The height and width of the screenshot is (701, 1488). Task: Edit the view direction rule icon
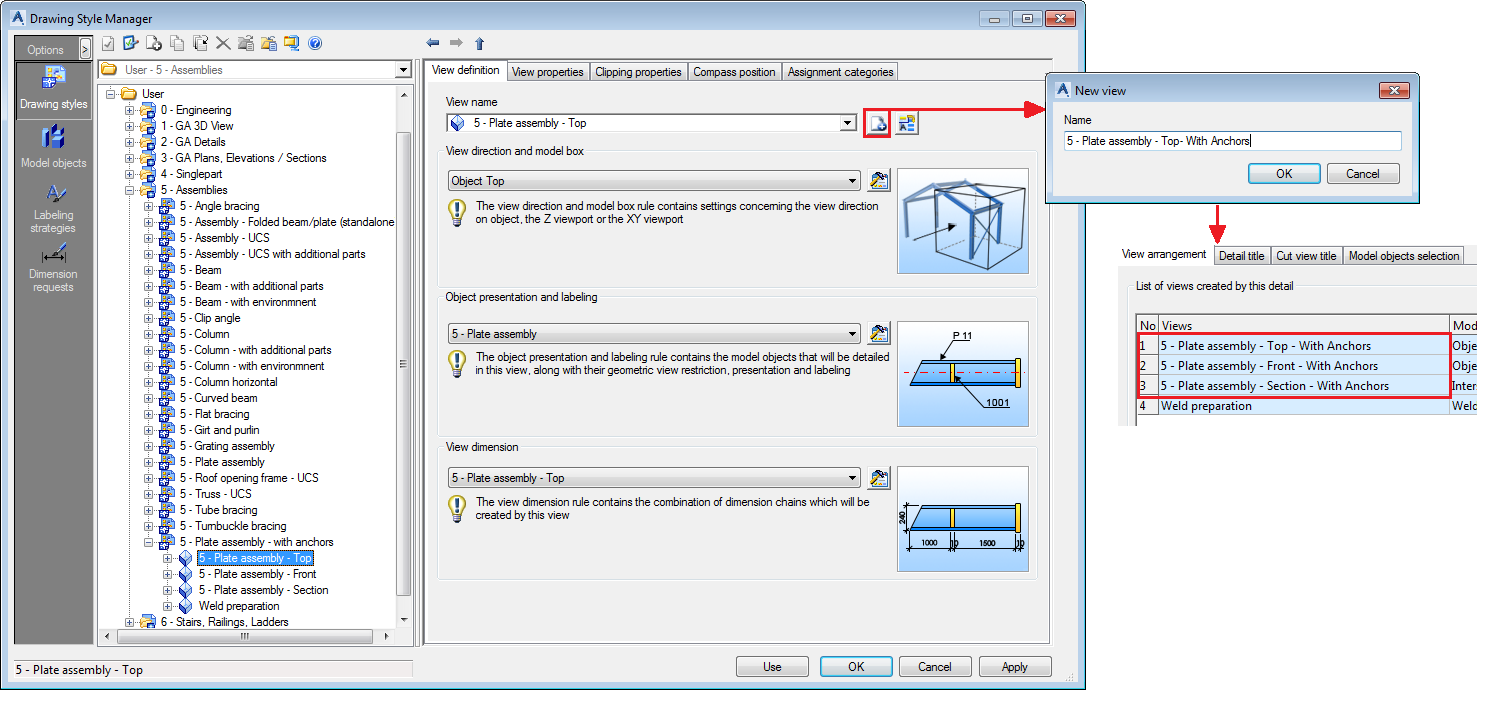[879, 181]
